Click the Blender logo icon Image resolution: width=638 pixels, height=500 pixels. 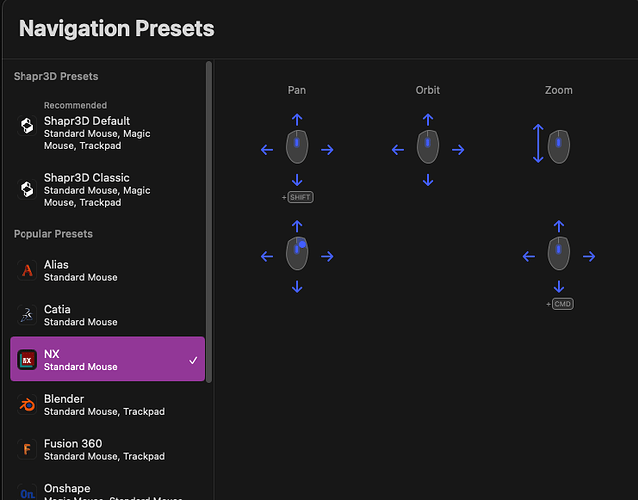coord(28,404)
